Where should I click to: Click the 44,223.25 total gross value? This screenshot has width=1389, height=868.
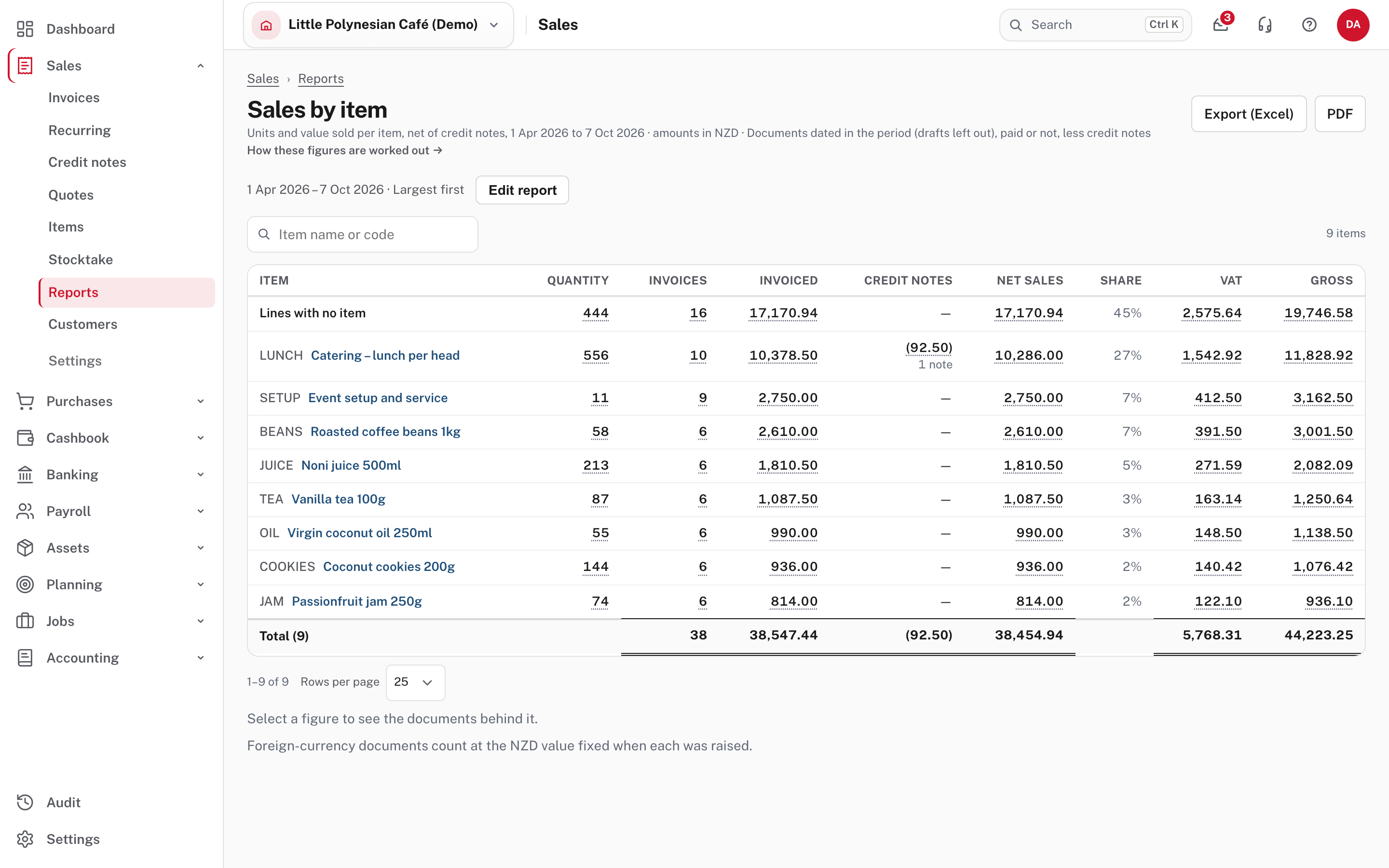tap(1319, 635)
